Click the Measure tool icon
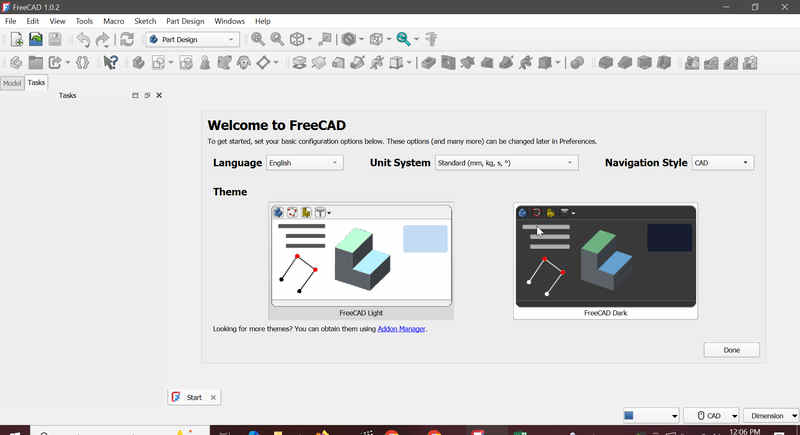The width and height of the screenshot is (800, 435). pyautogui.click(x=432, y=39)
